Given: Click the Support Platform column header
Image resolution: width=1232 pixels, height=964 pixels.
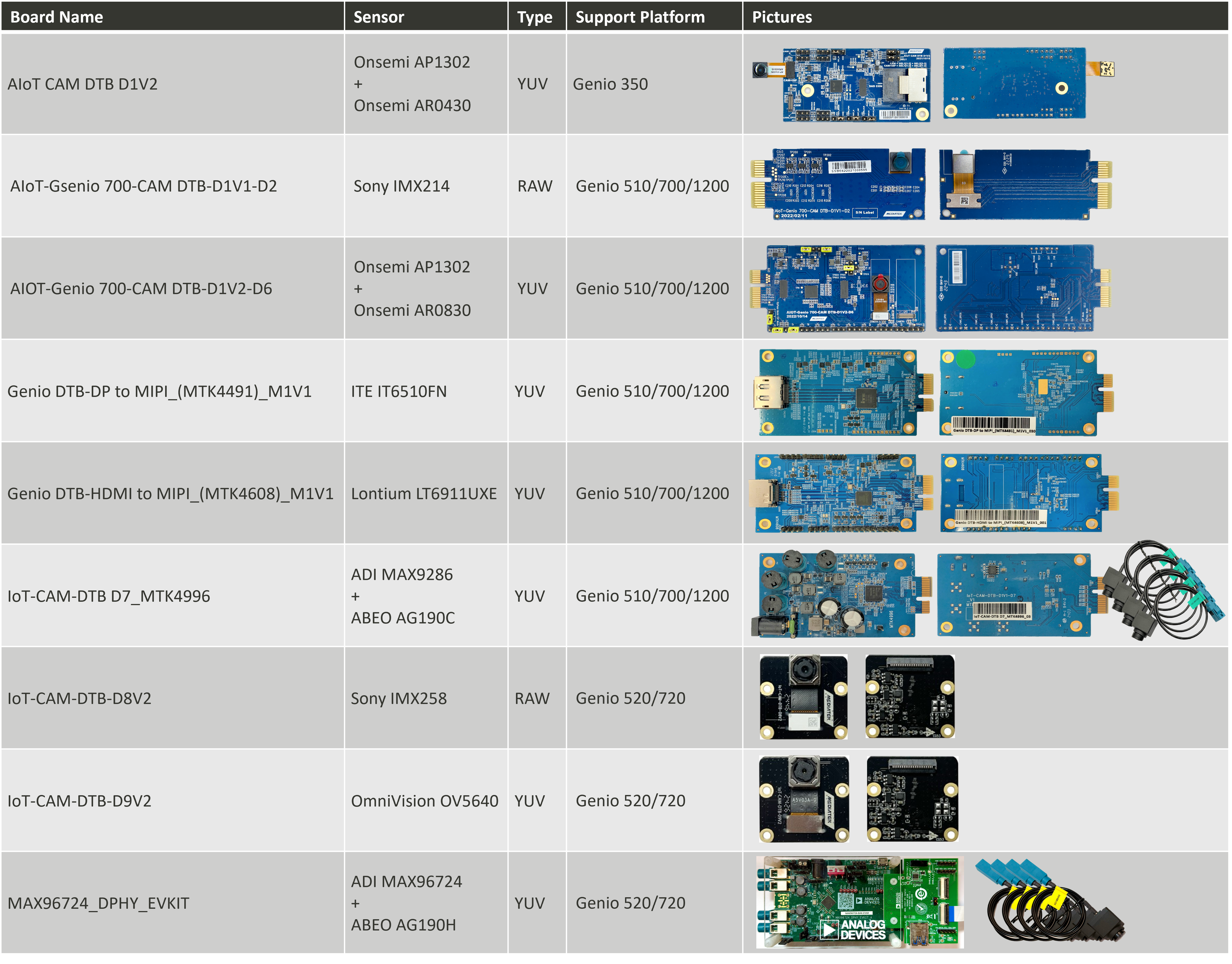Looking at the screenshot, I should coord(640,17).
